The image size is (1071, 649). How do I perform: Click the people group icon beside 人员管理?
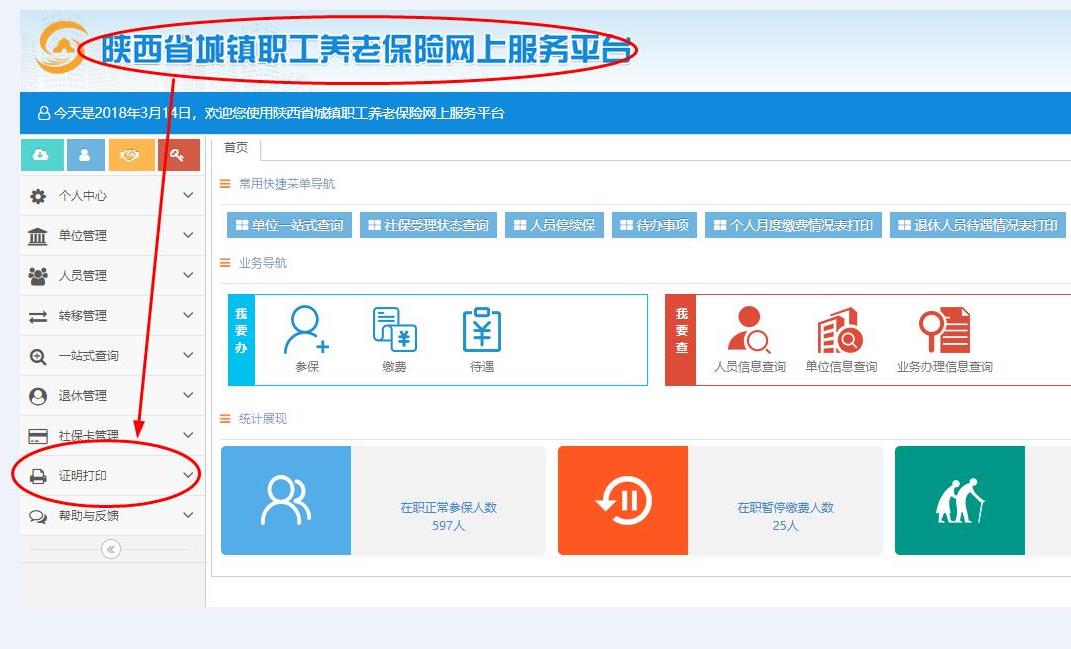38,276
